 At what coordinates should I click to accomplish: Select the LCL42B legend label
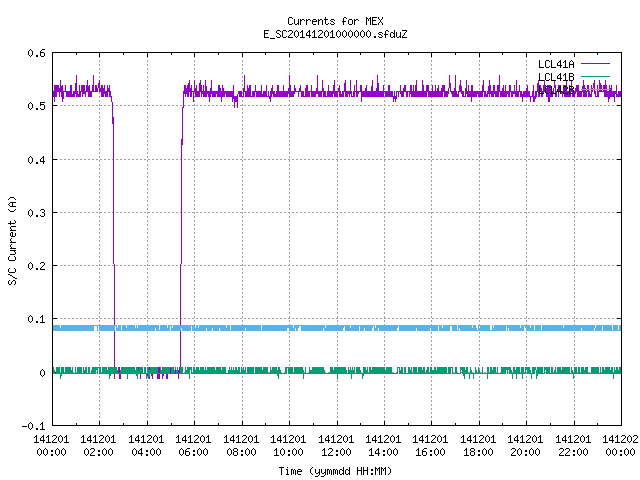[x=556, y=90]
